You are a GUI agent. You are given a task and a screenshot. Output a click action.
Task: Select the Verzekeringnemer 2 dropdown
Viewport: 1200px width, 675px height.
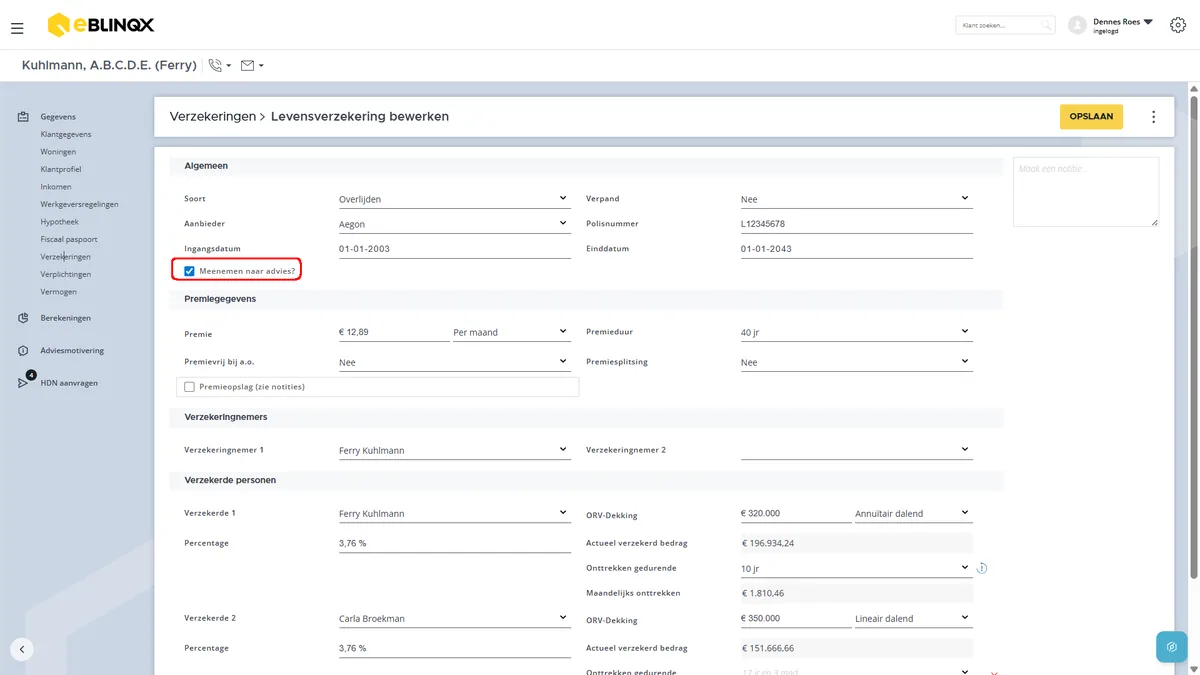pos(856,450)
